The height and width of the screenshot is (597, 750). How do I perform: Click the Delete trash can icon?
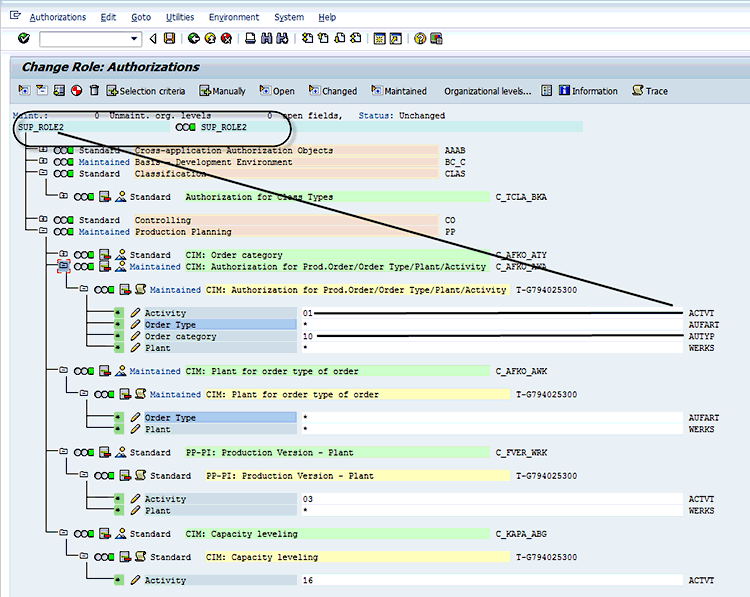click(x=94, y=90)
